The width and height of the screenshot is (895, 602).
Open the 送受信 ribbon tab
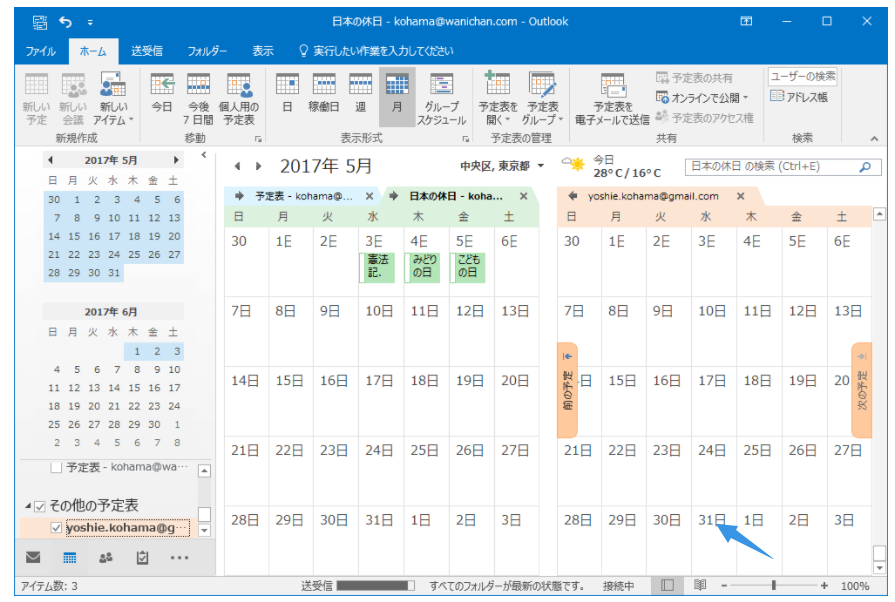pos(147,51)
